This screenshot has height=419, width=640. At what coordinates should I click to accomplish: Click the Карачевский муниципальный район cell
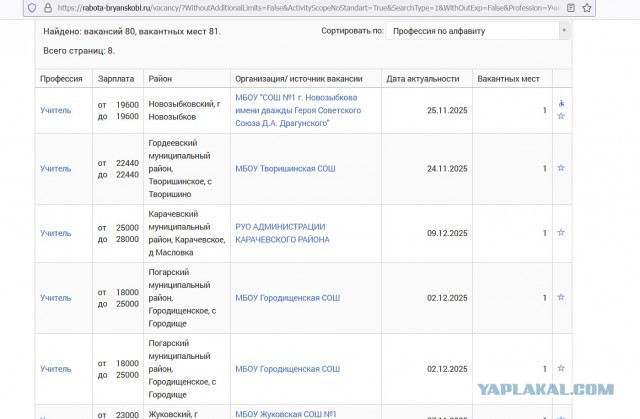(x=187, y=233)
